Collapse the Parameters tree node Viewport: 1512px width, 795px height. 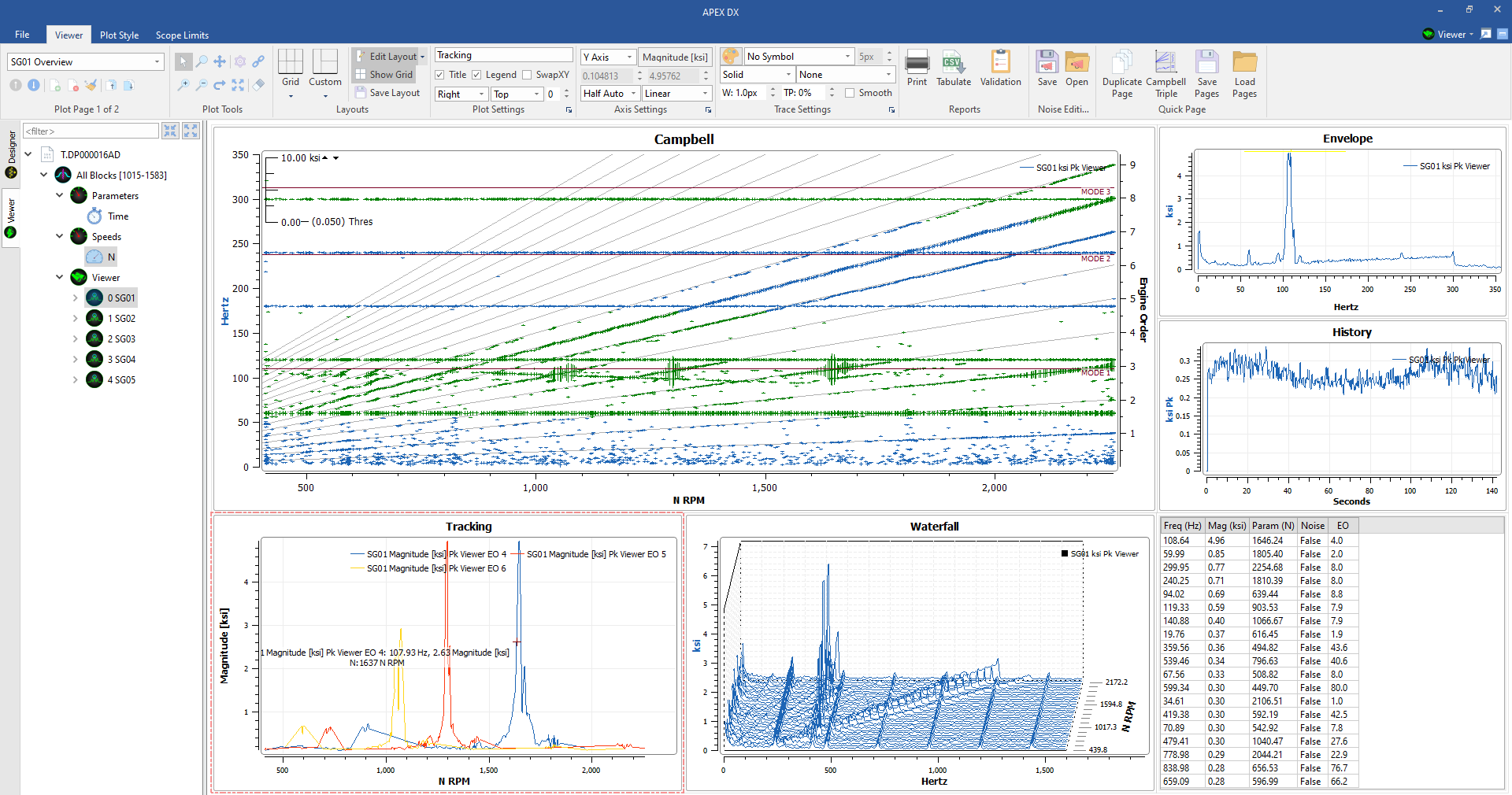click(x=60, y=195)
